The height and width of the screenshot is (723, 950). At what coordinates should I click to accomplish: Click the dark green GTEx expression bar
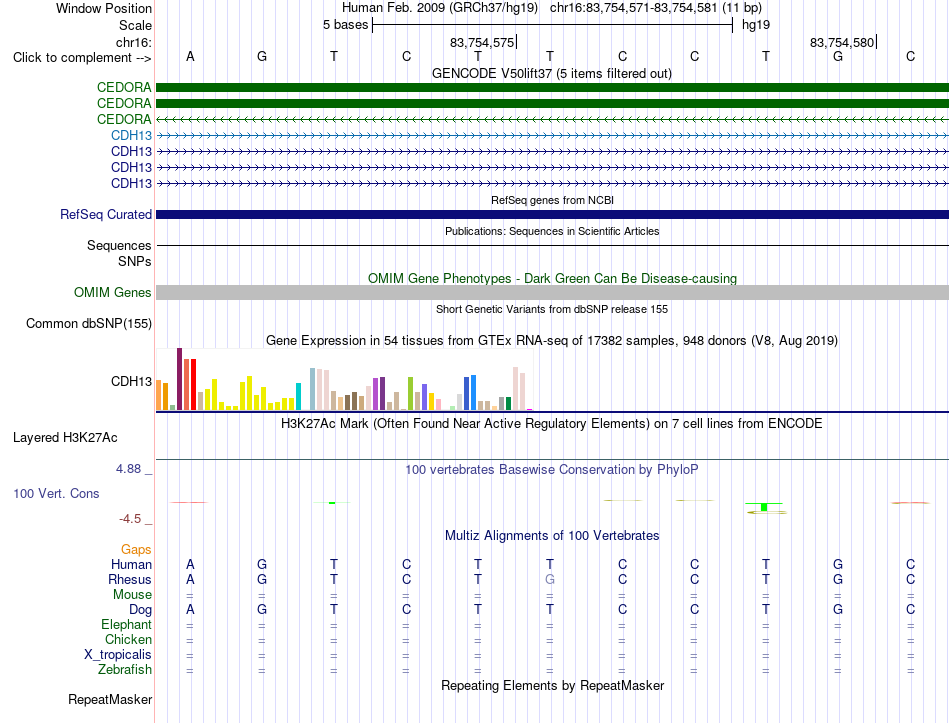[x=508, y=404]
